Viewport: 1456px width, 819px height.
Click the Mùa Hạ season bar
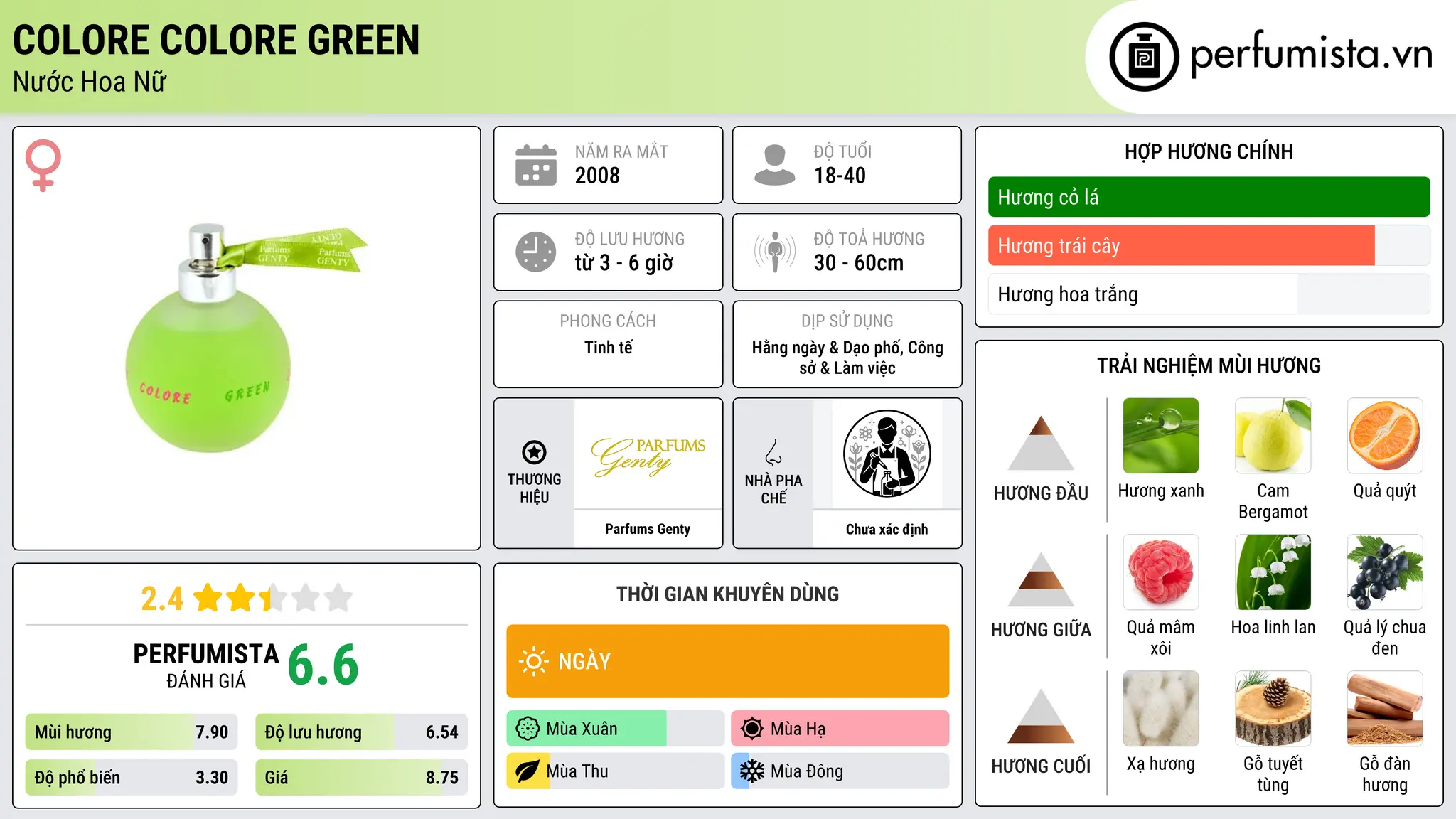click(x=840, y=729)
